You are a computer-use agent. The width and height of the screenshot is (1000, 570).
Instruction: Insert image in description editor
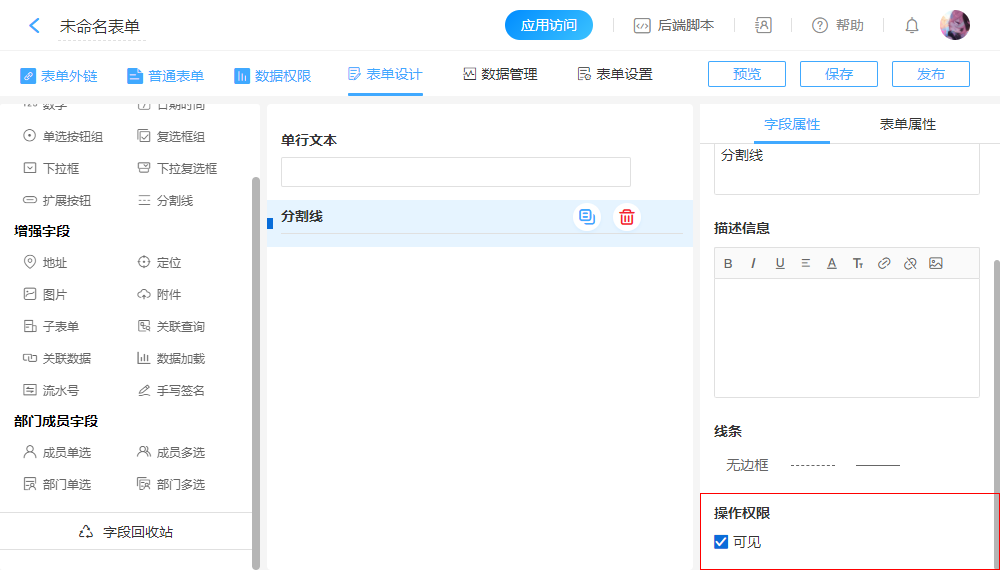pyautogui.click(x=936, y=264)
